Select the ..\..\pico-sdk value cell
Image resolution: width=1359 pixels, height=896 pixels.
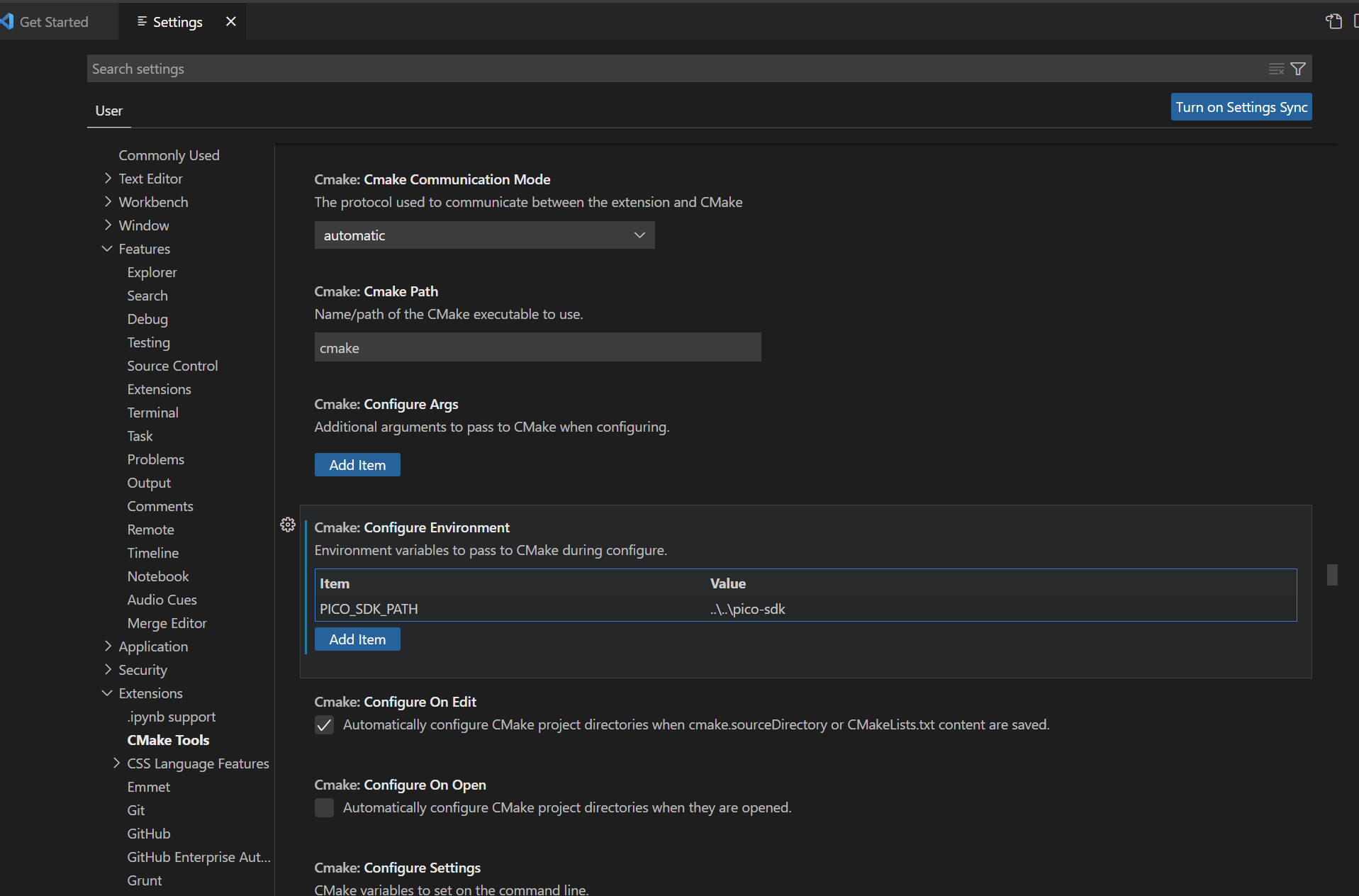[748, 609]
